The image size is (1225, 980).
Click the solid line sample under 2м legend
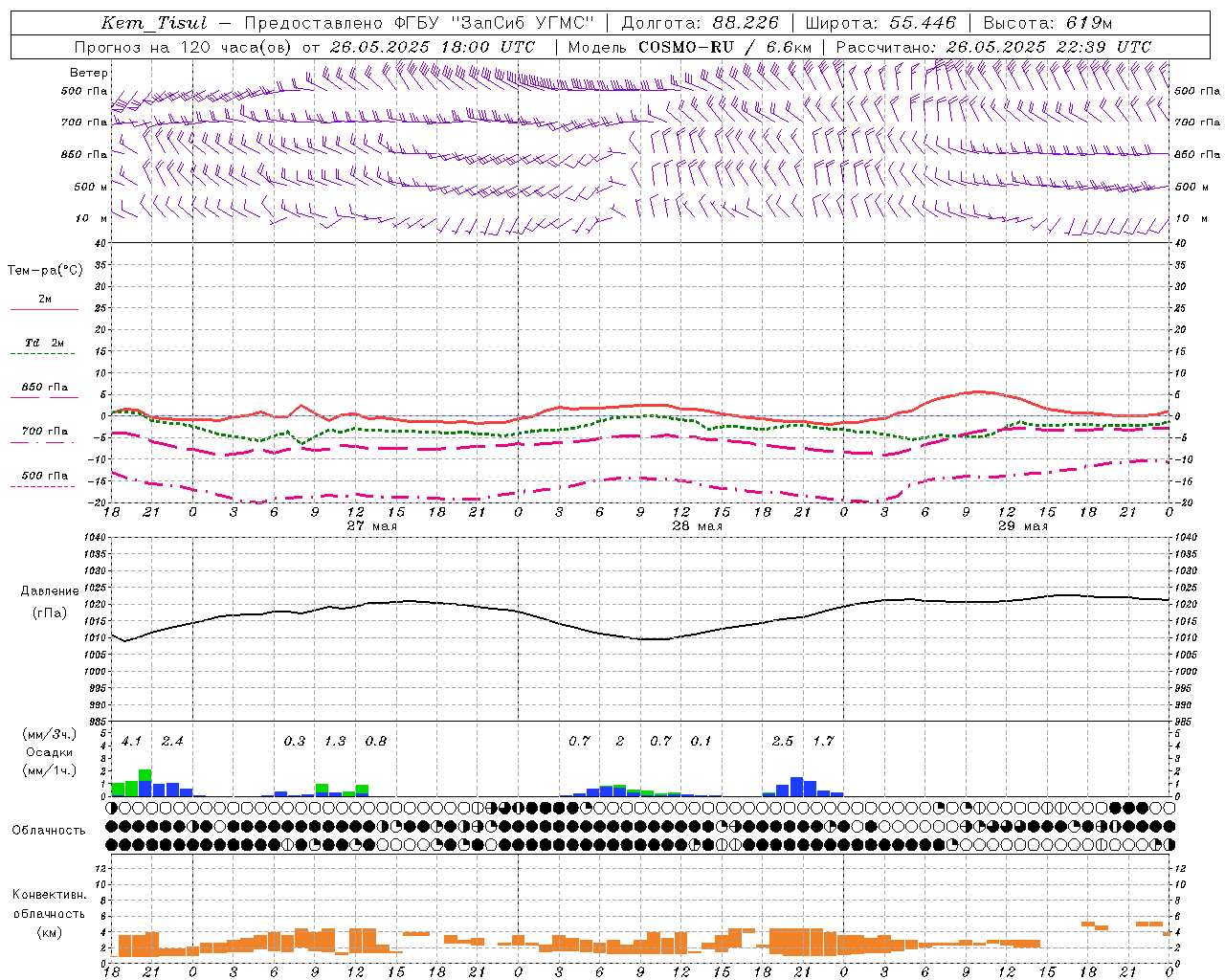tap(44, 309)
